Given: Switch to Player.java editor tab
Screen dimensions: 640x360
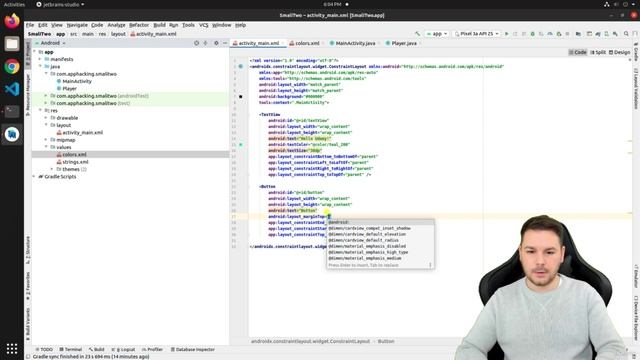Looking at the screenshot, I should coord(401,43).
